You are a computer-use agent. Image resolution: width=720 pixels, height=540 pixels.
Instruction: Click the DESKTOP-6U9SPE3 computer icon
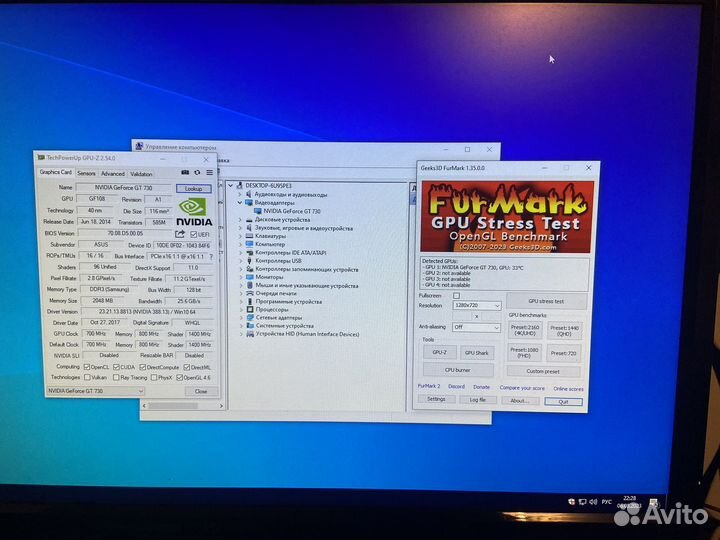[x=239, y=186]
